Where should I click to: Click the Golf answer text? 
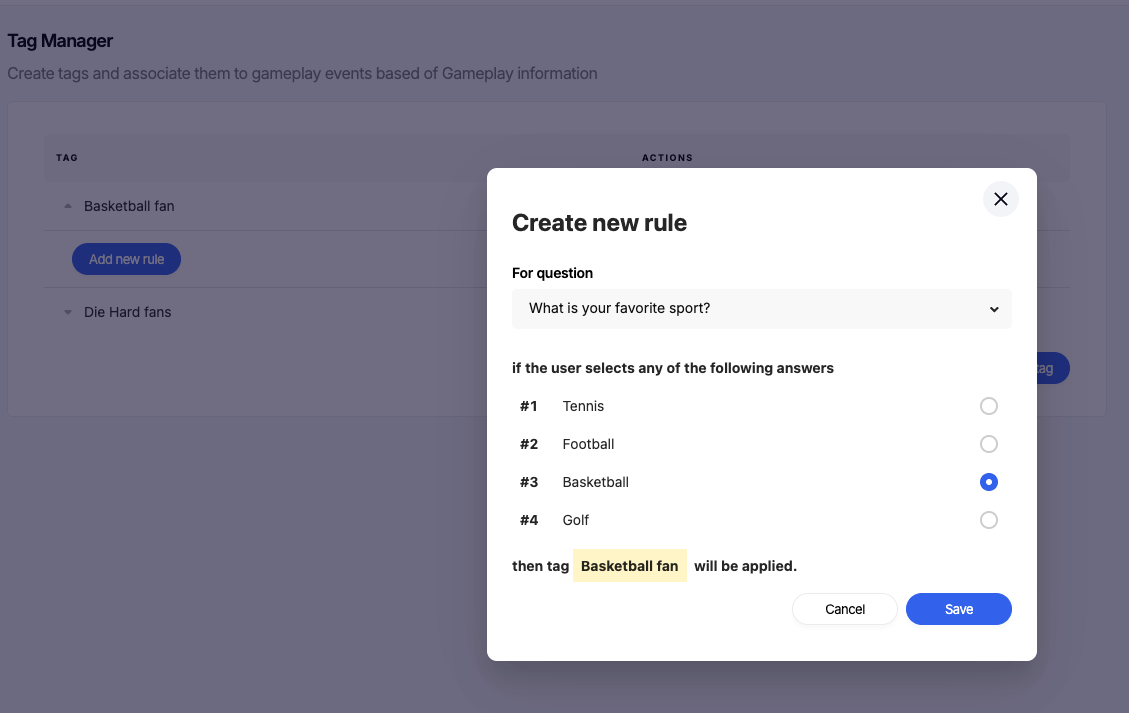575,520
